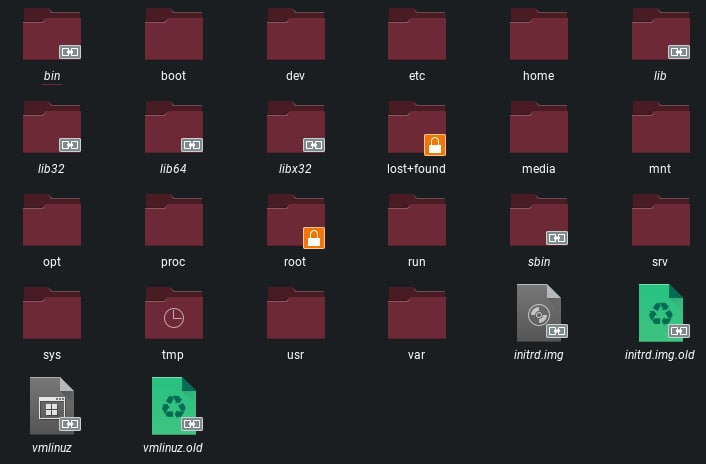Open the media folder icon
Screen dimensions: 706x464
[x=539, y=127]
